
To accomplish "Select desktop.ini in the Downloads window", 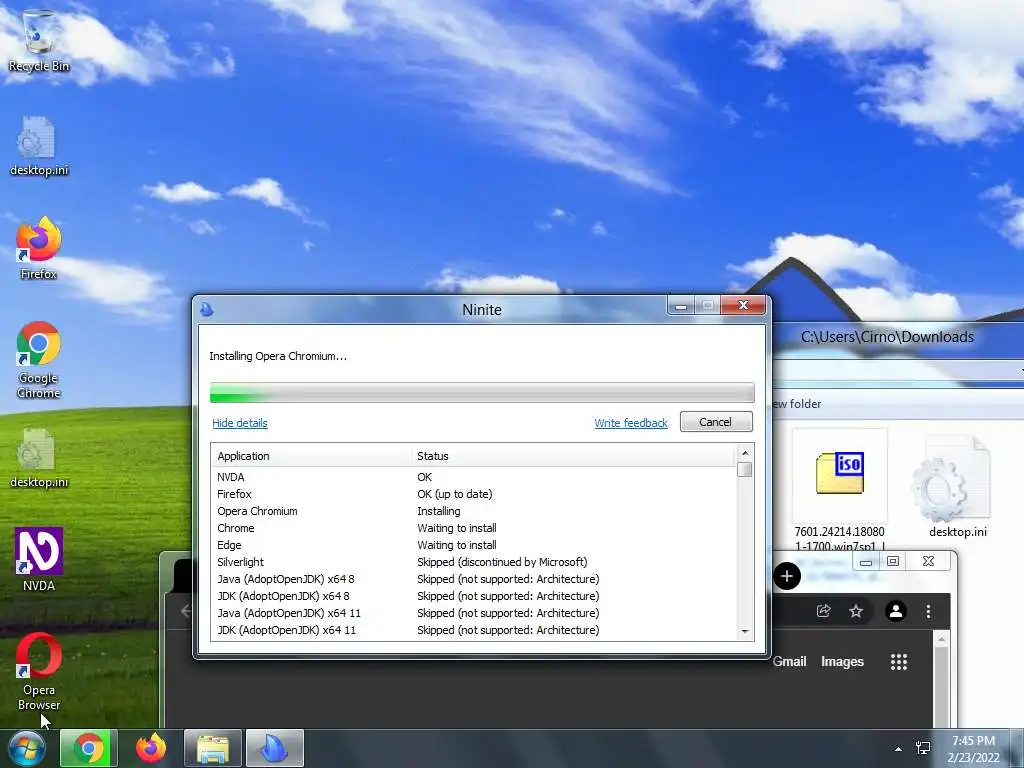I will [958, 487].
